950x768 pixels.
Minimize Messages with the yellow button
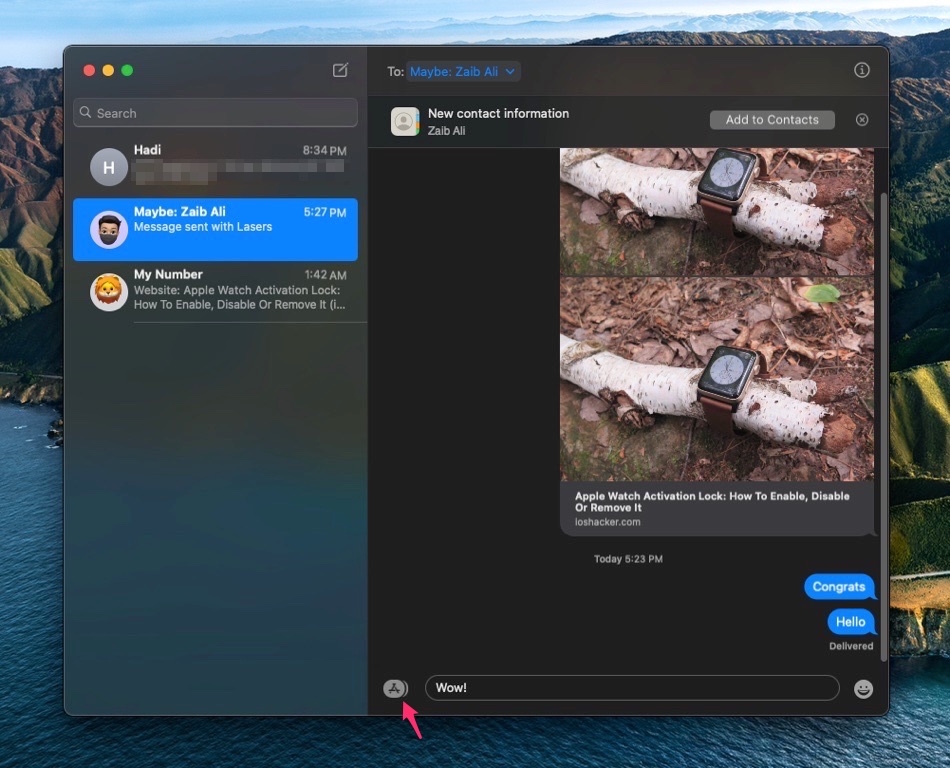108,70
